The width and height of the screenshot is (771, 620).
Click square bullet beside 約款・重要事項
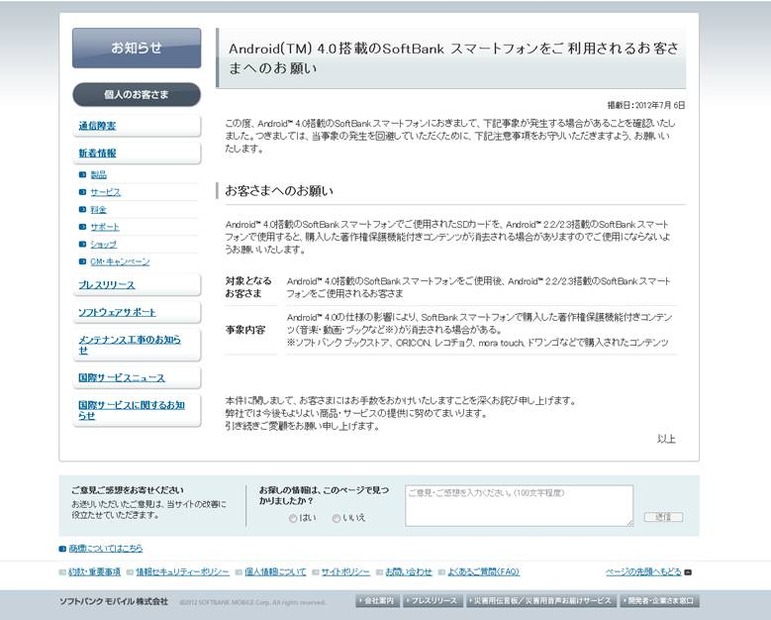[62, 572]
